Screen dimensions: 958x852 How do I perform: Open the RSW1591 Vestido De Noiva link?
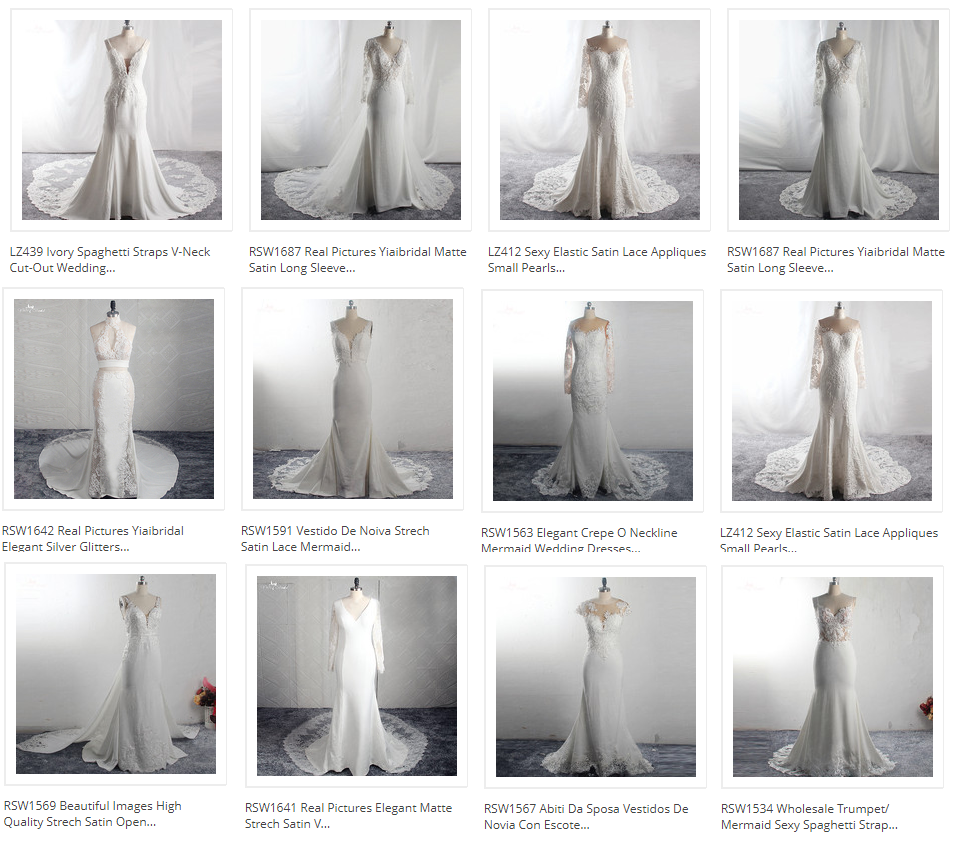[334, 537]
